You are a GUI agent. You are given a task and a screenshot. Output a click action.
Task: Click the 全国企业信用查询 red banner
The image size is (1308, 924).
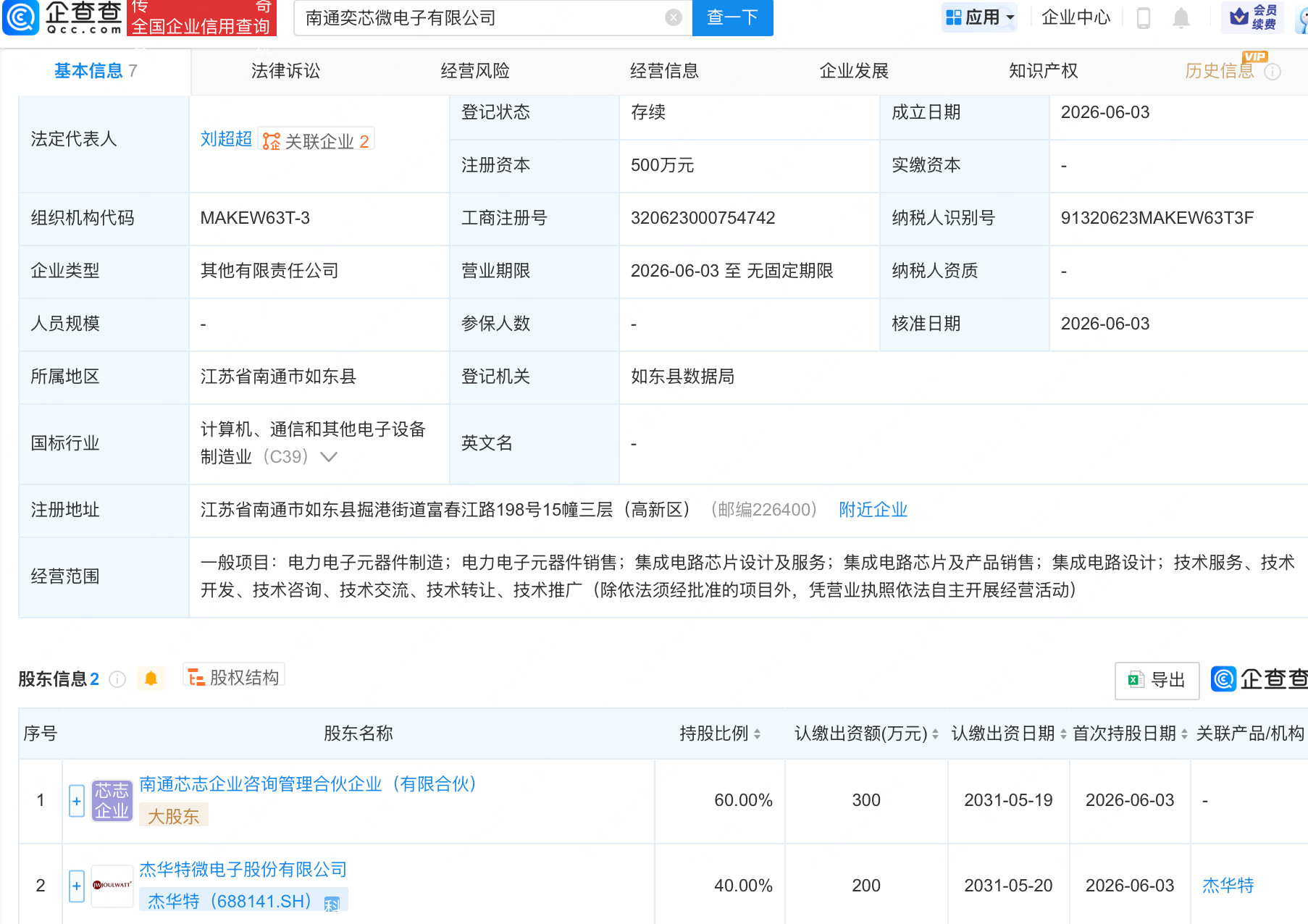201,17
